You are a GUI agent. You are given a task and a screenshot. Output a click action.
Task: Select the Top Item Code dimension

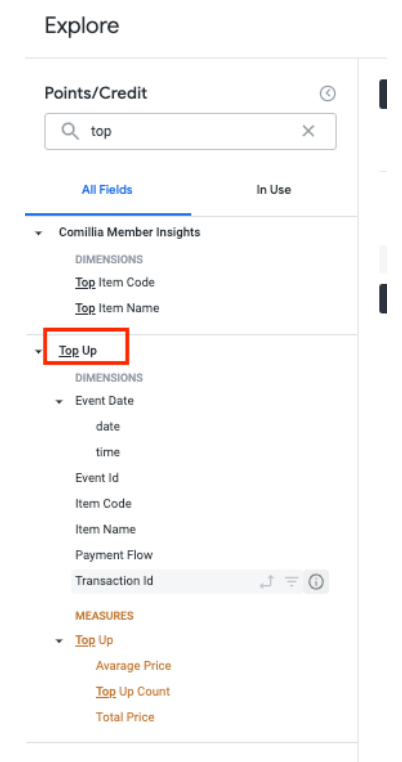click(x=115, y=282)
